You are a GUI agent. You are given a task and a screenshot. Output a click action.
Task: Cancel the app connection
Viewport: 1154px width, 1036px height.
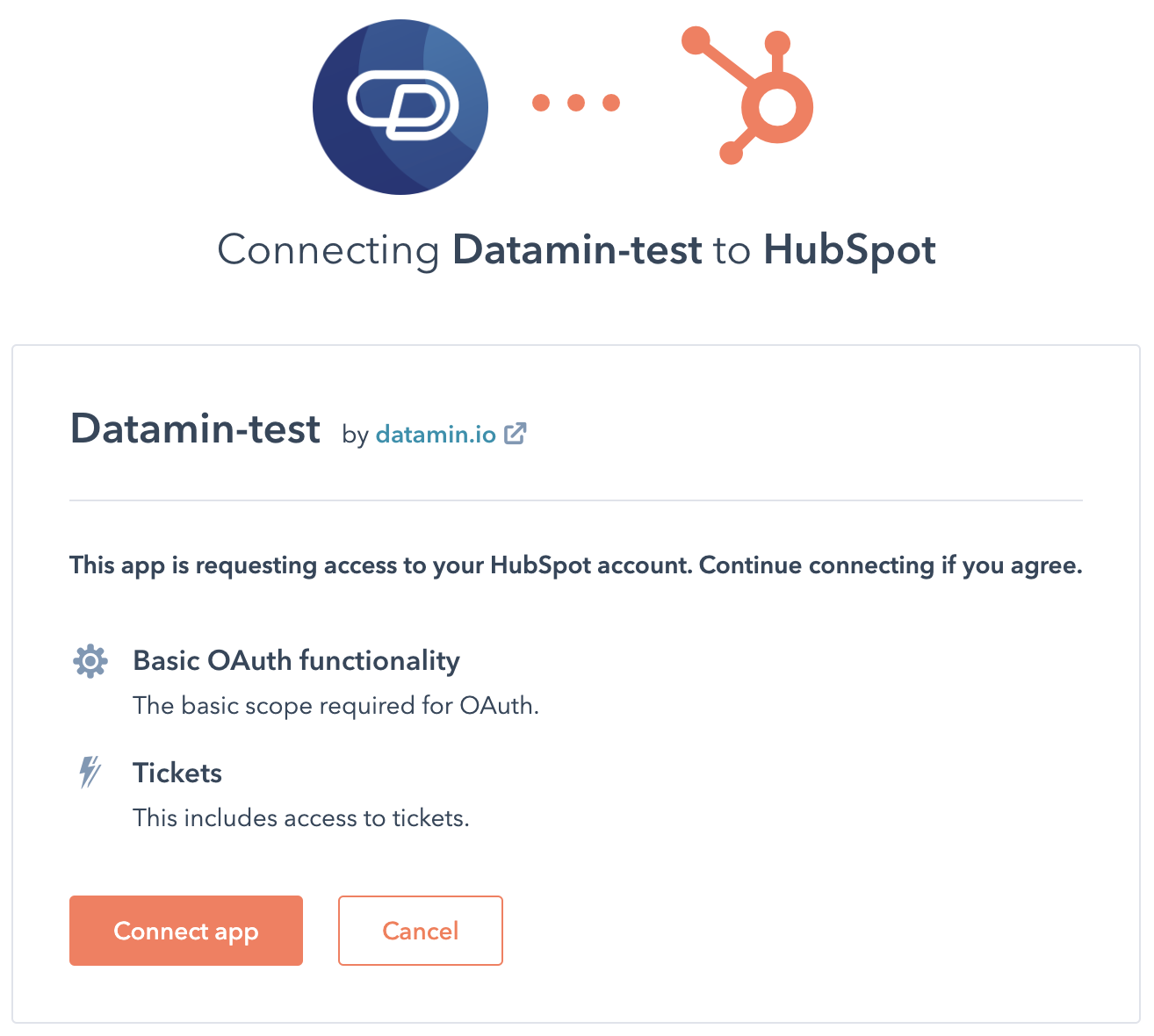click(420, 931)
